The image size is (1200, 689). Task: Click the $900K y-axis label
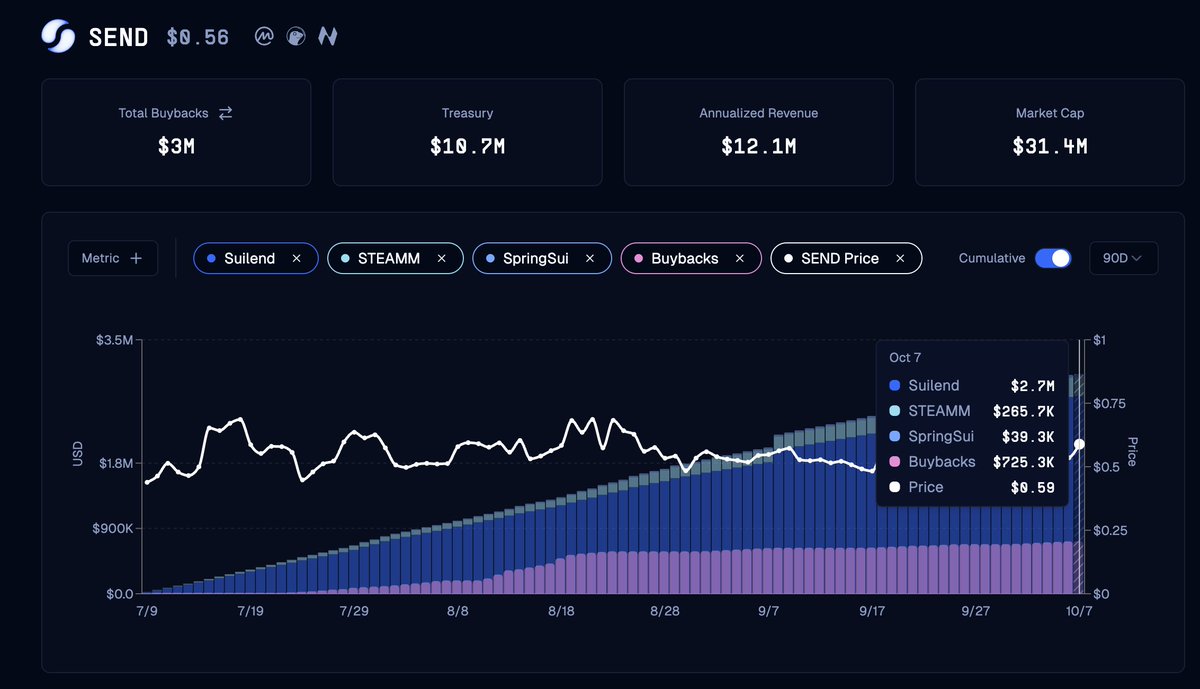point(111,528)
